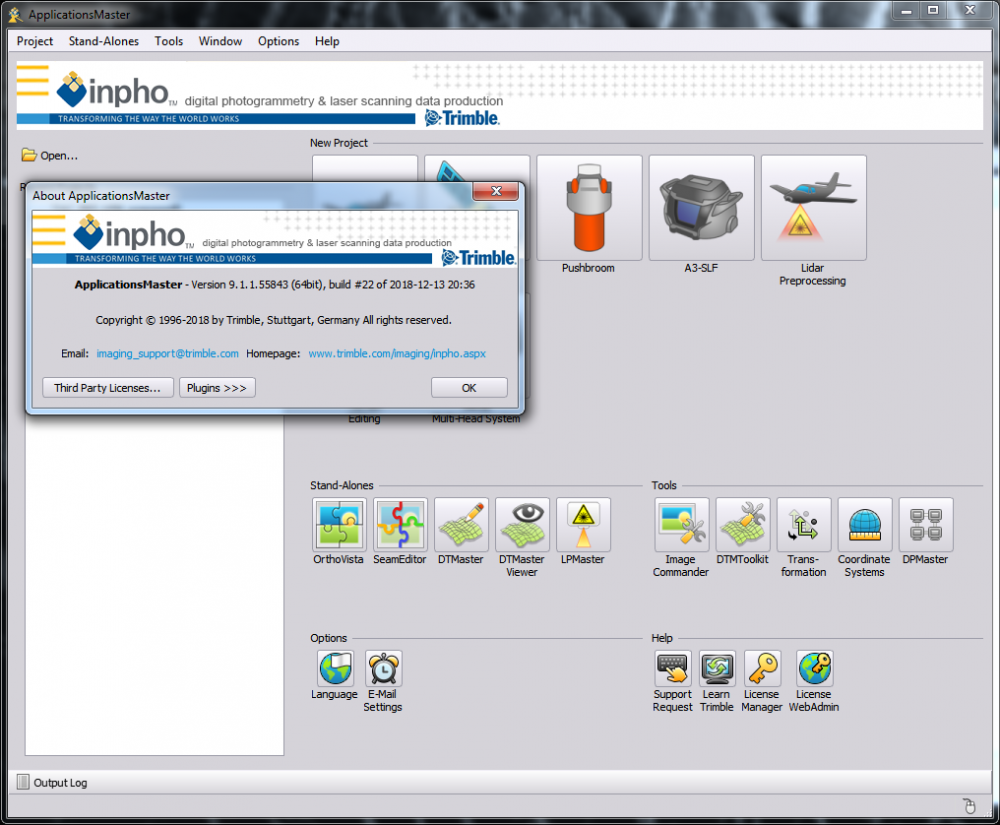Open SeamEditor
Viewport: 1000px width, 825px height.
pyautogui.click(x=400, y=524)
